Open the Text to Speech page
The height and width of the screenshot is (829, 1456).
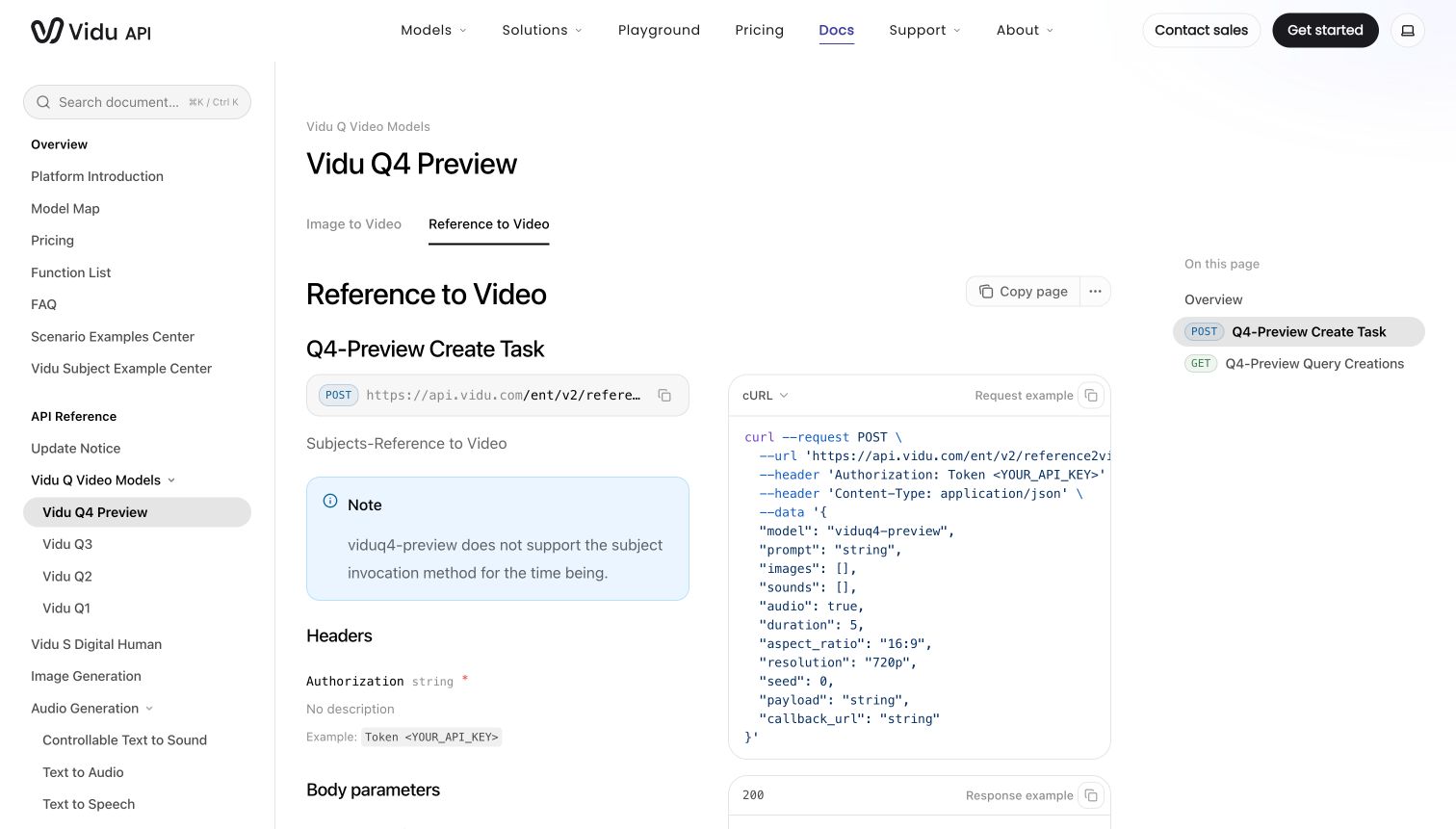point(89,804)
